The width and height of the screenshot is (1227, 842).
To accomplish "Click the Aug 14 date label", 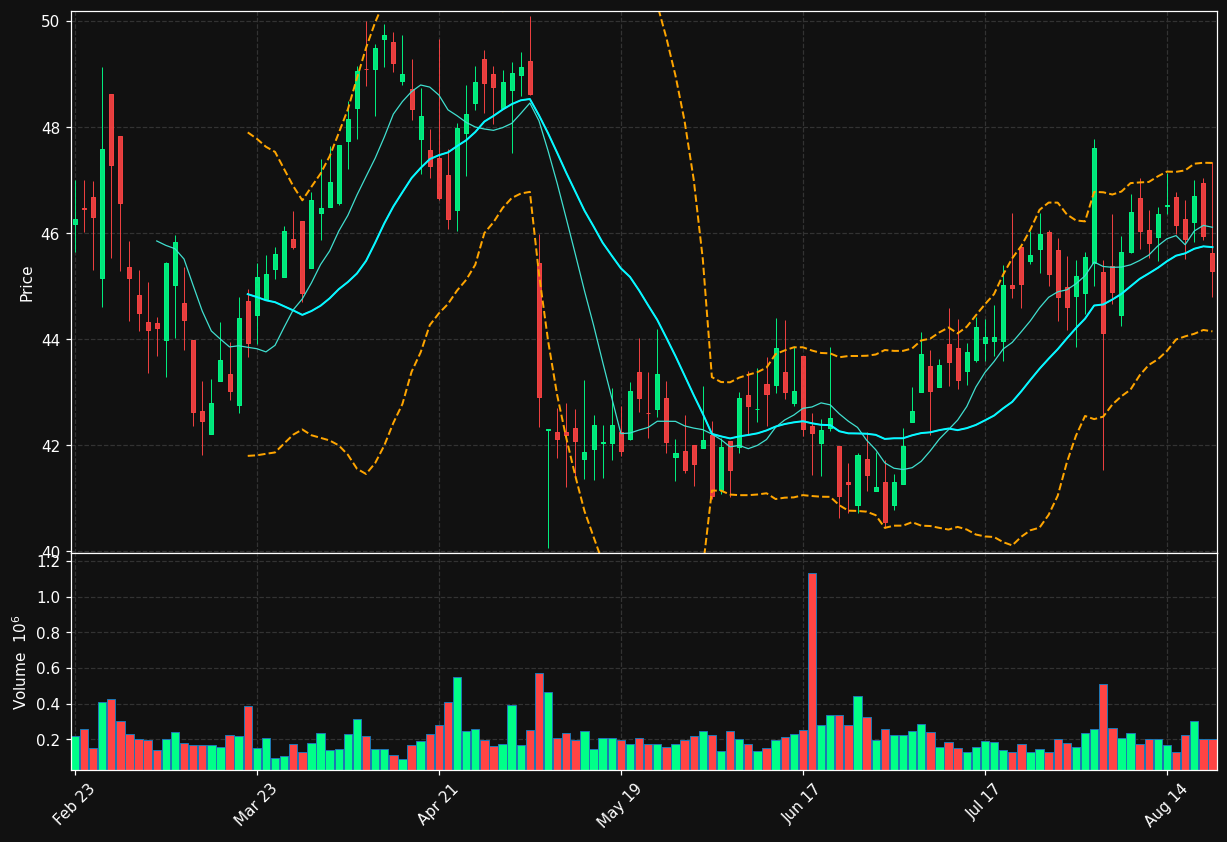I will point(1165,804).
